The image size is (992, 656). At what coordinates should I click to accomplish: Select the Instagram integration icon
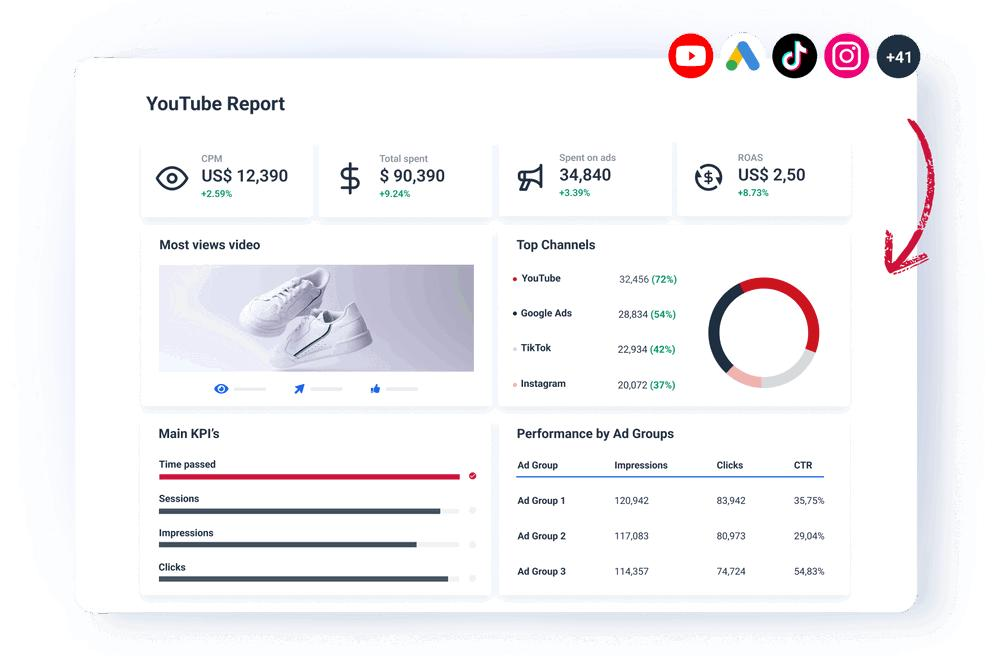846,56
